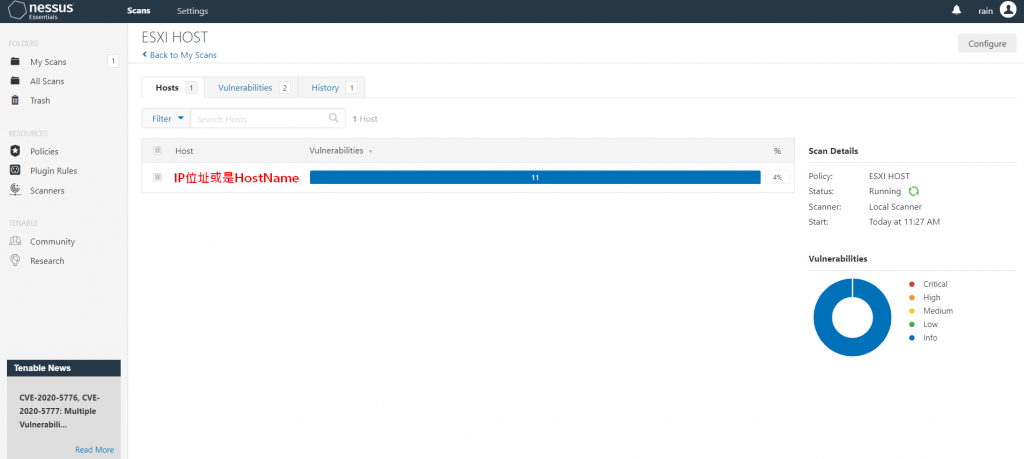Open the Scans top menu
Viewport: 1024px width, 459px height.
pyautogui.click(x=138, y=11)
